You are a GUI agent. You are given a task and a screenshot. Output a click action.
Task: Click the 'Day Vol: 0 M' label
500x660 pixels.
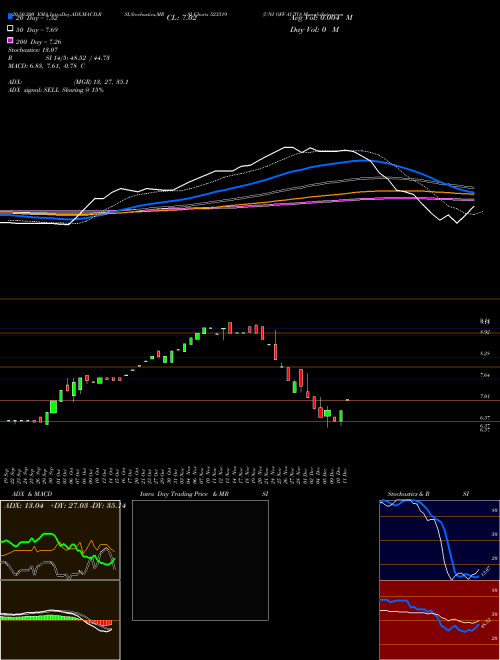click(314, 29)
